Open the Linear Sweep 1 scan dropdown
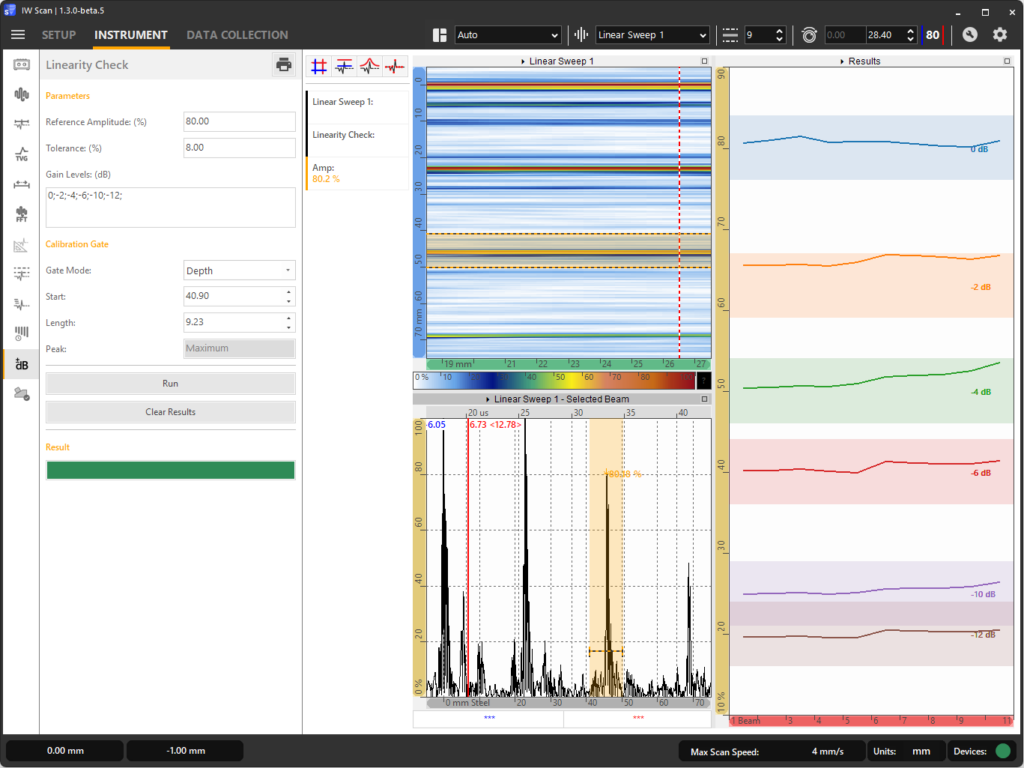Screen dimensions: 1024x768 [652, 35]
